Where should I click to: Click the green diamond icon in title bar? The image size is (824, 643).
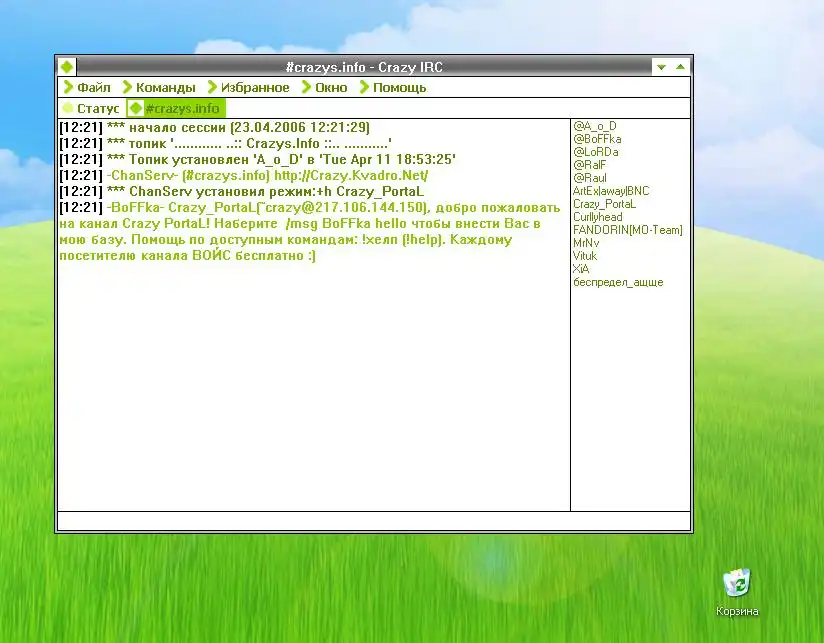66,67
